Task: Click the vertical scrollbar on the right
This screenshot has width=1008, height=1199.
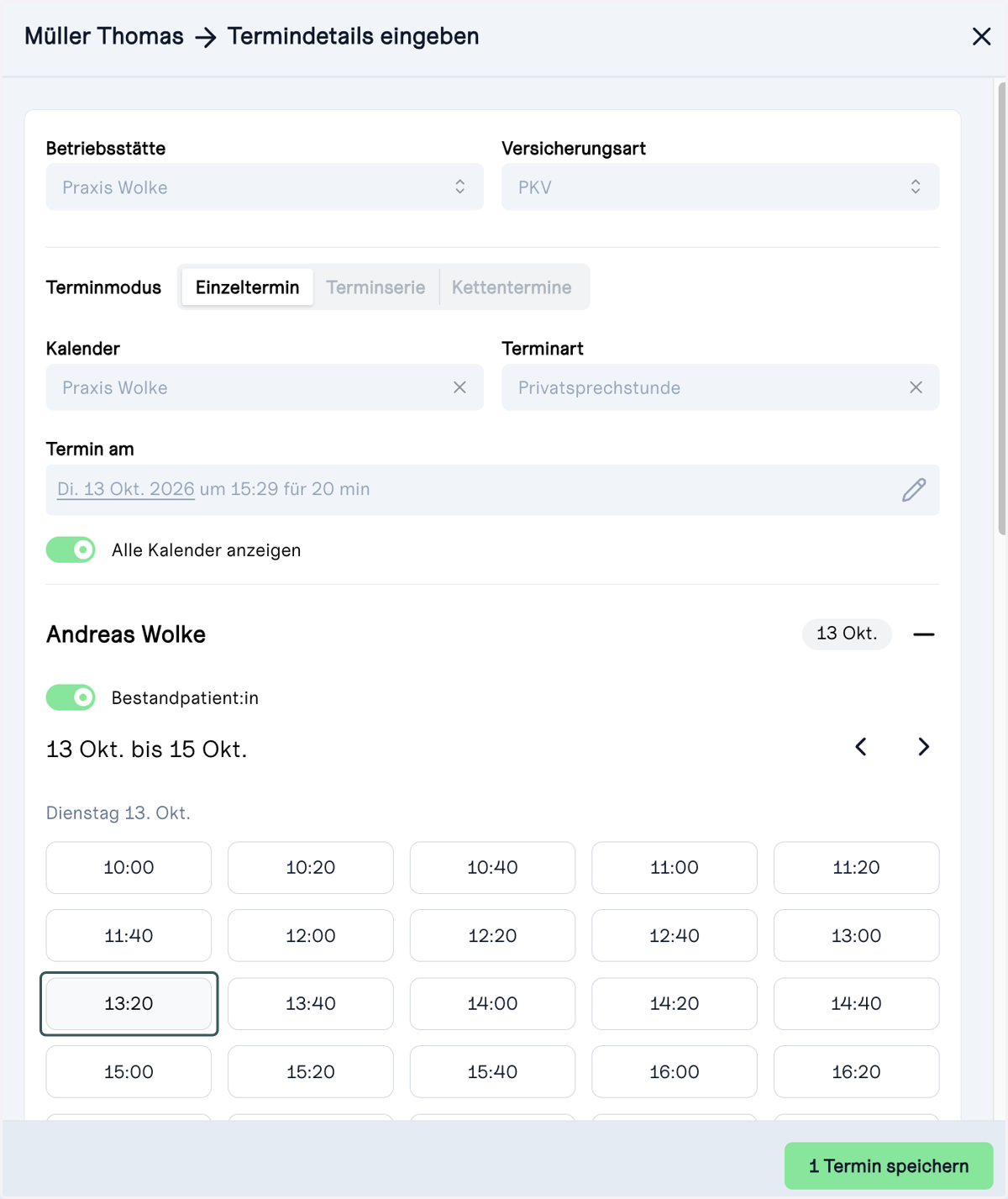Action: pos(1001,308)
